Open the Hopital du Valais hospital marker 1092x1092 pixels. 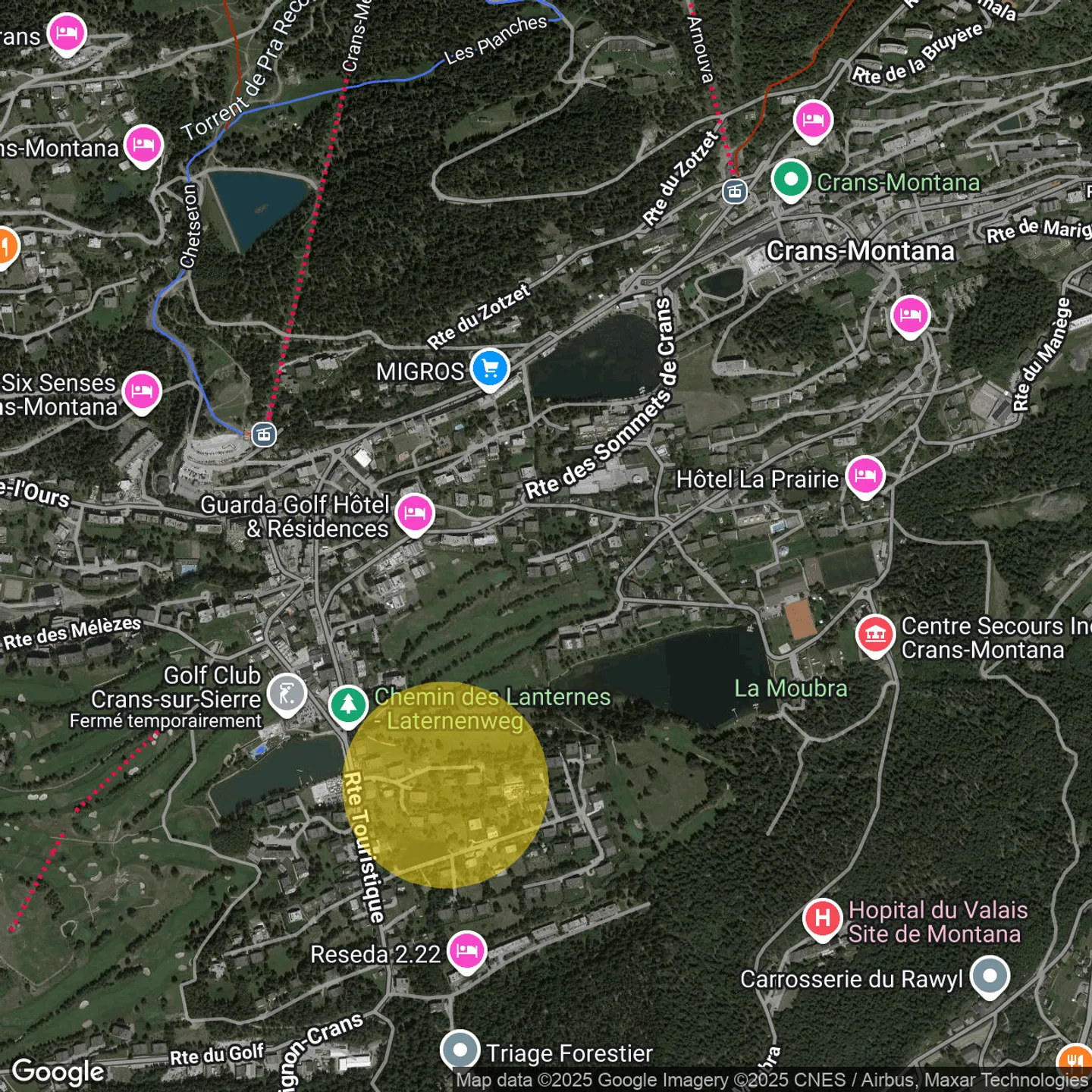pos(822,917)
